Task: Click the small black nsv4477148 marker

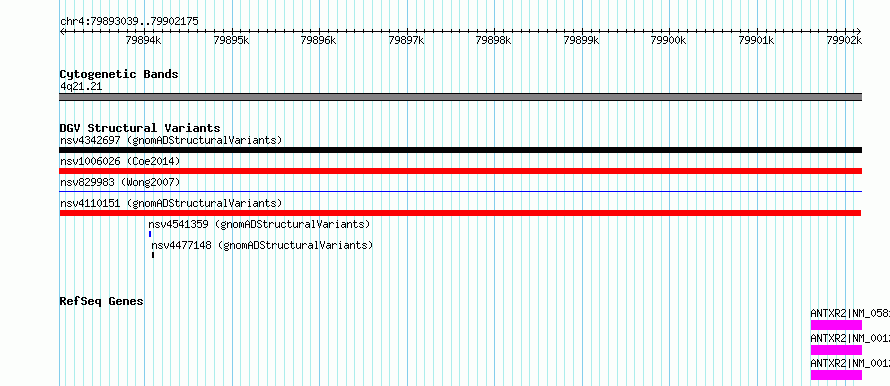Action: tap(153, 255)
